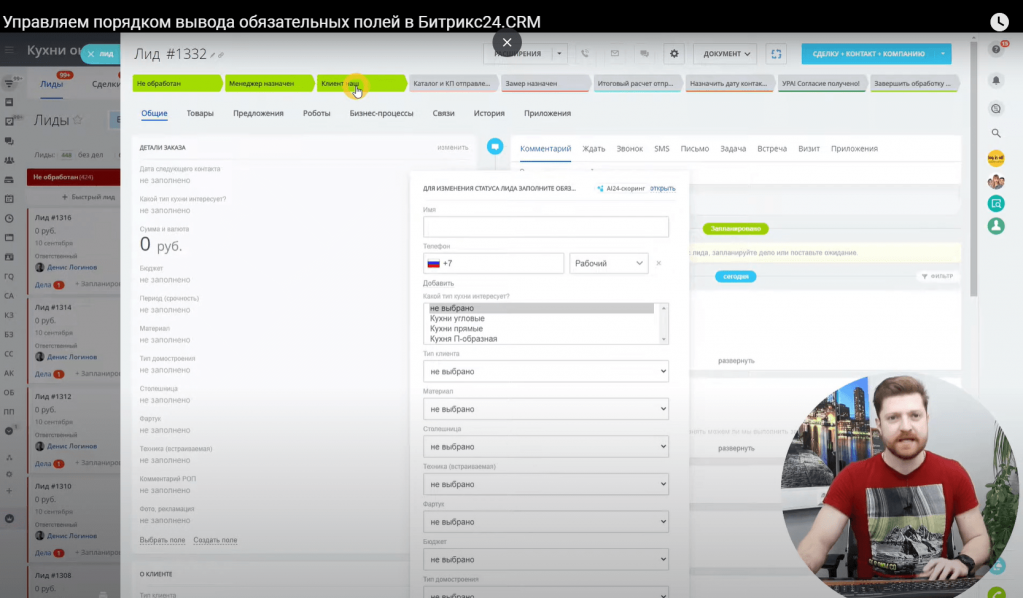Select Кухни угловые in the list
Image resolution: width=1023 pixels, height=598 pixels.
tap(457, 318)
